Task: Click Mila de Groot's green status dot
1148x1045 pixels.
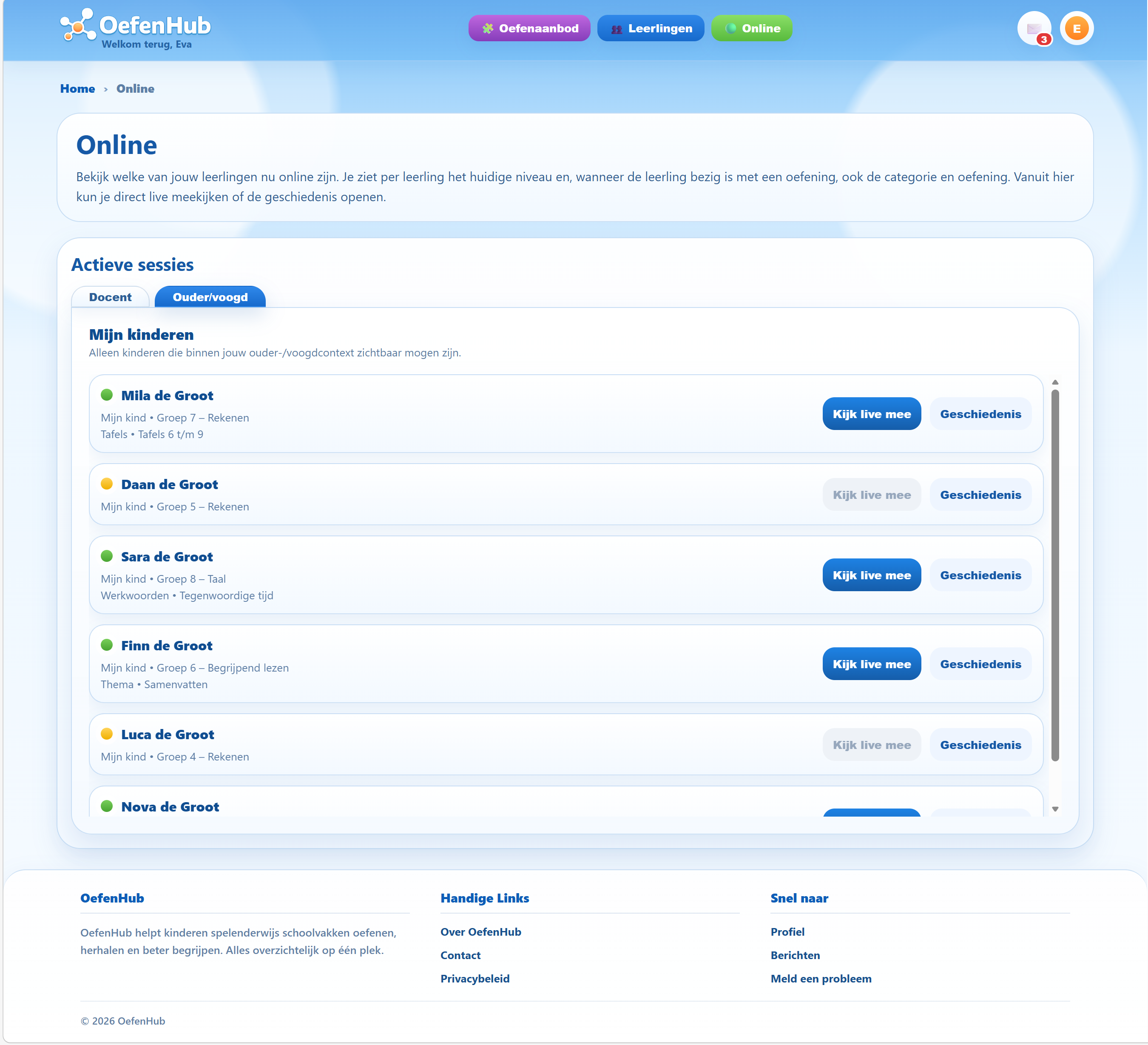Action: tap(106, 395)
